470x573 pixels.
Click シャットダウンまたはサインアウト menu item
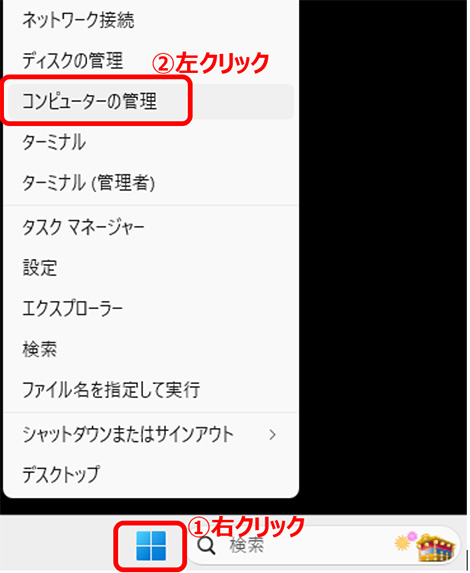151,435
